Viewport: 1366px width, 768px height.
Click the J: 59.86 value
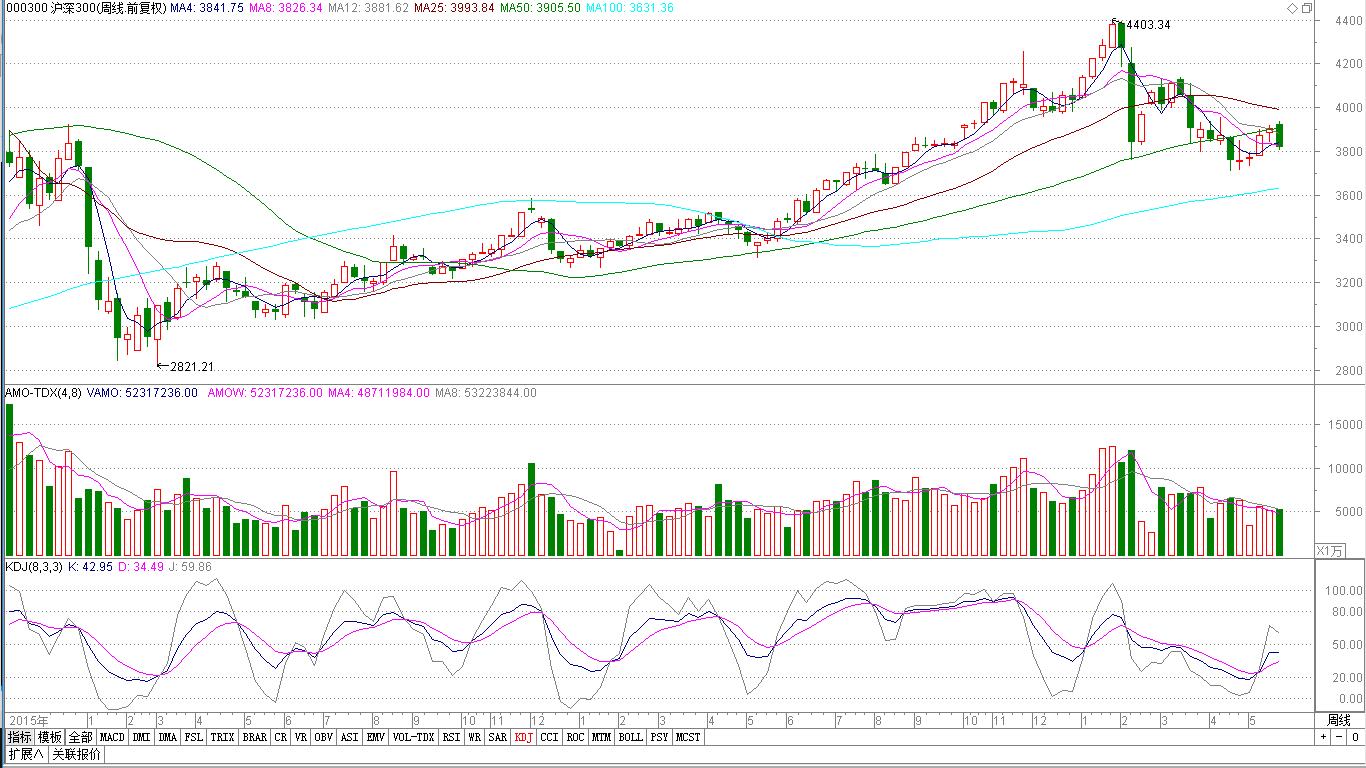(190, 567)
